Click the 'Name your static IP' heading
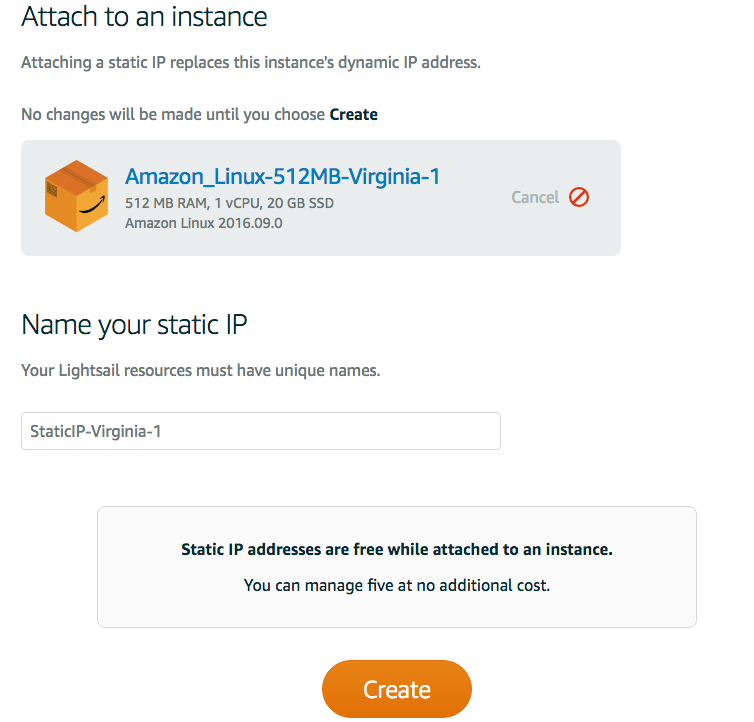Viewport: 754px width, 722px height. (x=134, y=325)
